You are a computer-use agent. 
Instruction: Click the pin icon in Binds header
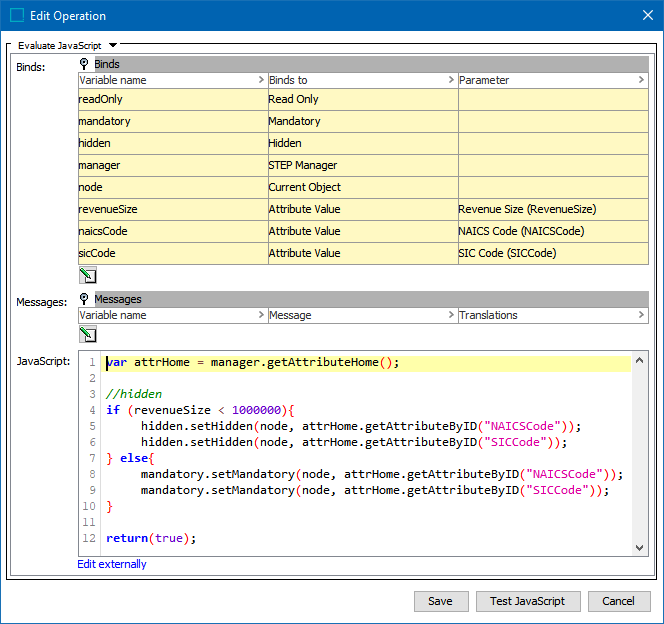click(x=85, y=64)
